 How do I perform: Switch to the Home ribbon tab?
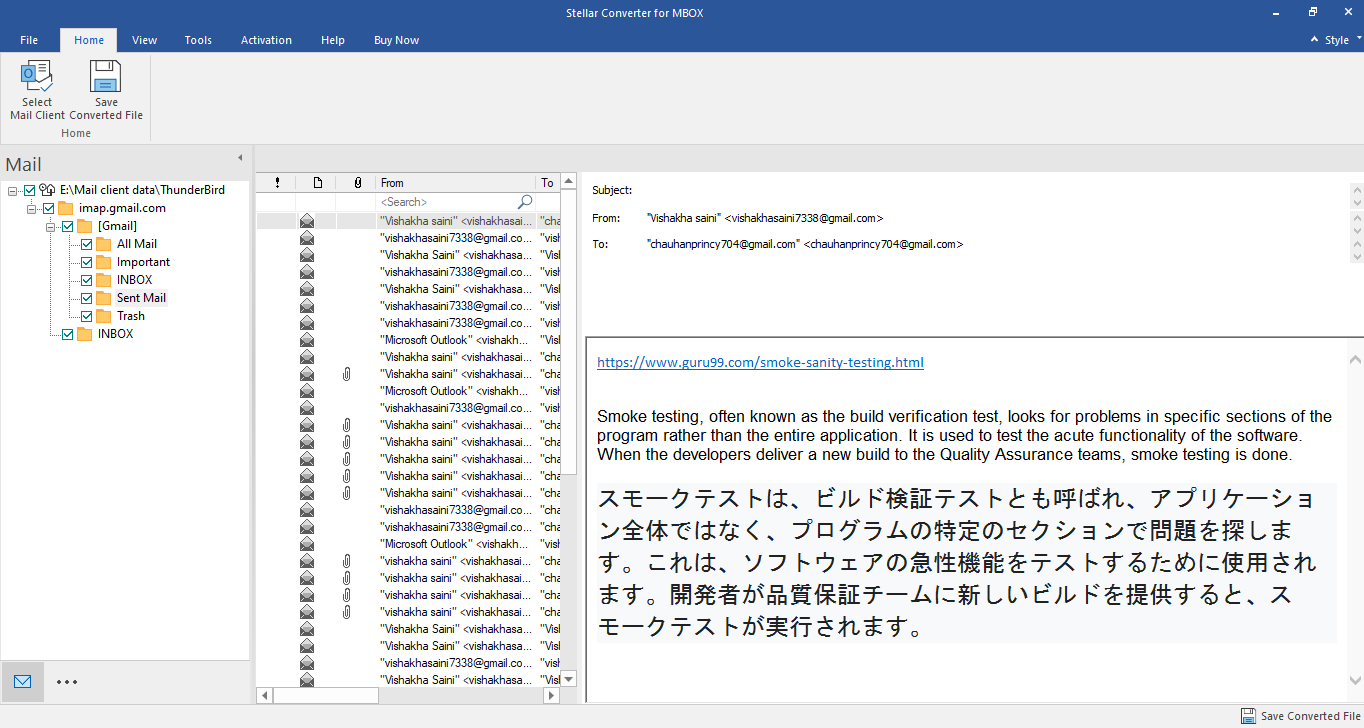pos(89,40)
